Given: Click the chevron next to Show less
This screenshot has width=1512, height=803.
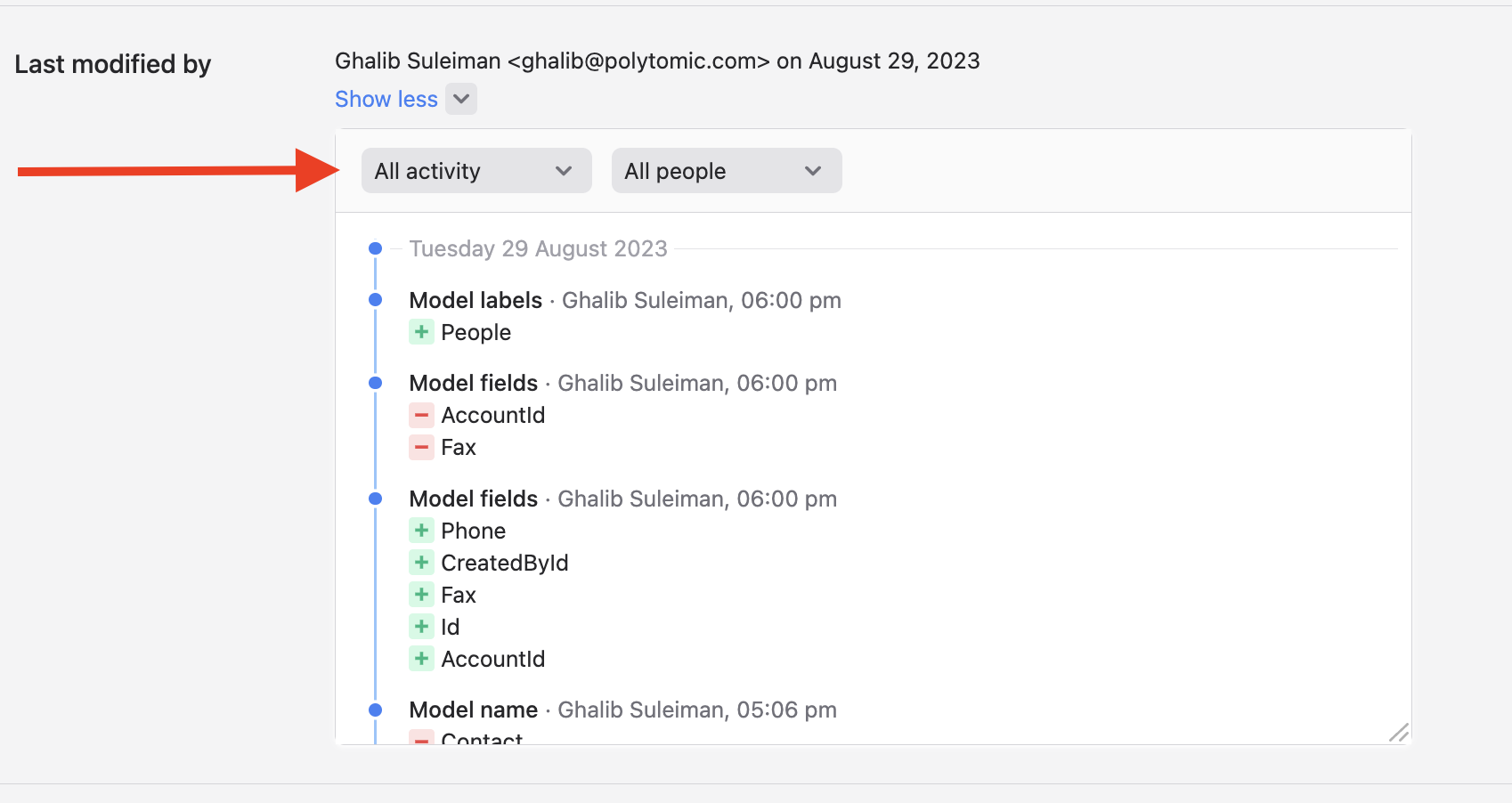Looking at the screenshot, I should pyautogui.click(x=460, y=99).
